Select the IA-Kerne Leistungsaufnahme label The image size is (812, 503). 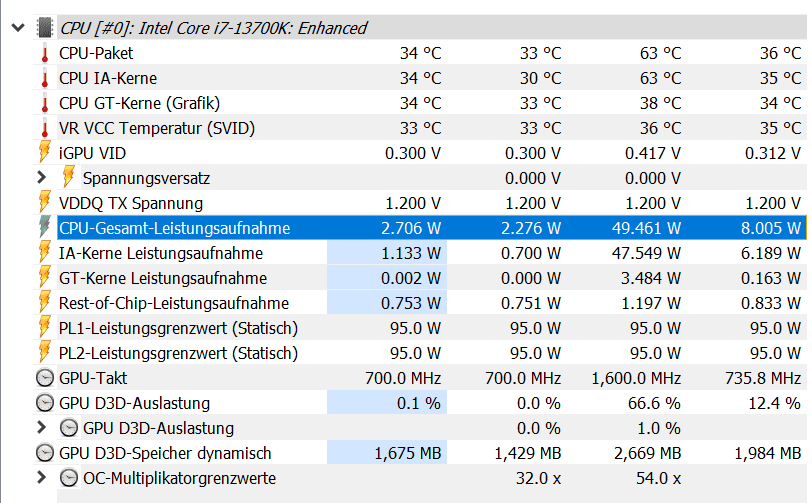tap(161, 253)
